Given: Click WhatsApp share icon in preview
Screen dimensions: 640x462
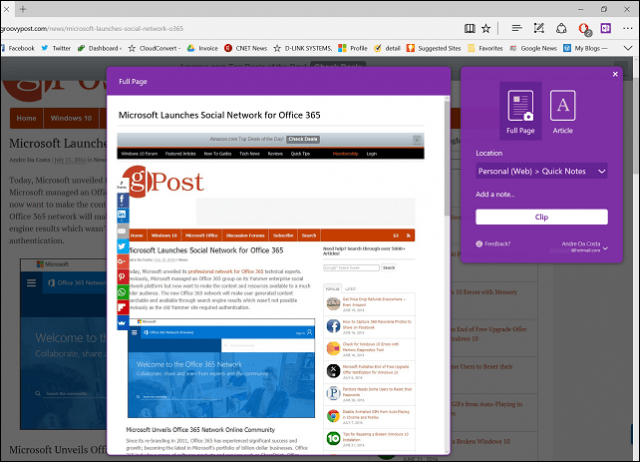Looking at the screenshot, I should [x=122, y=292].
